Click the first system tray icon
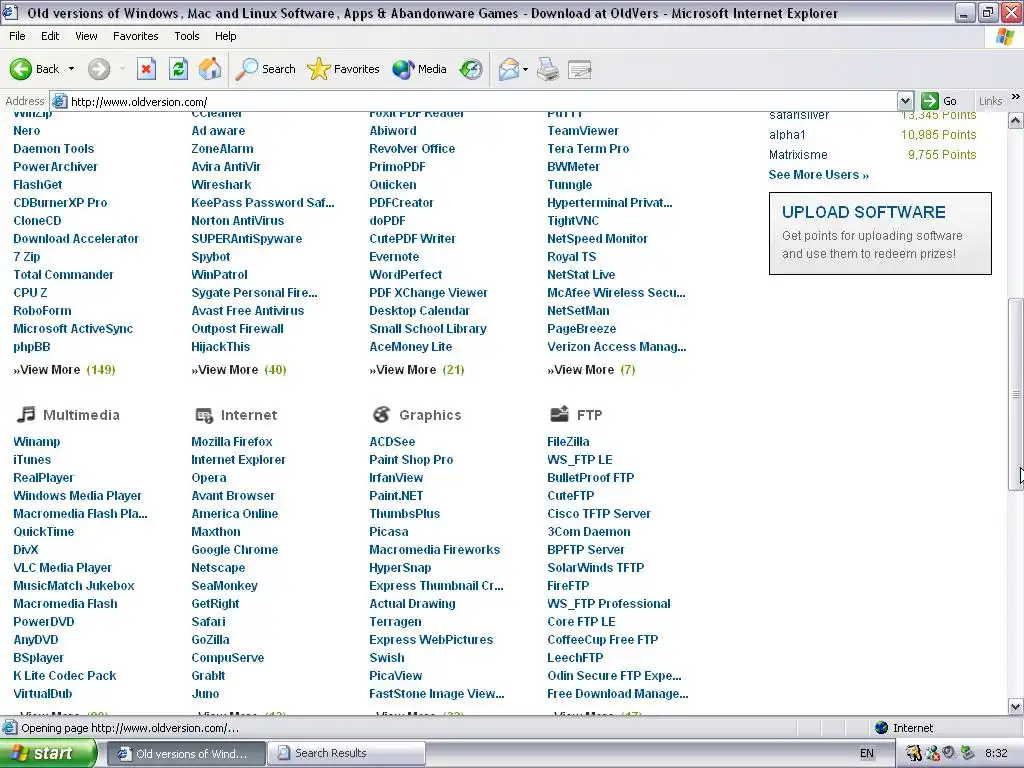This screenshot has width=1024, height=768. 914,753
